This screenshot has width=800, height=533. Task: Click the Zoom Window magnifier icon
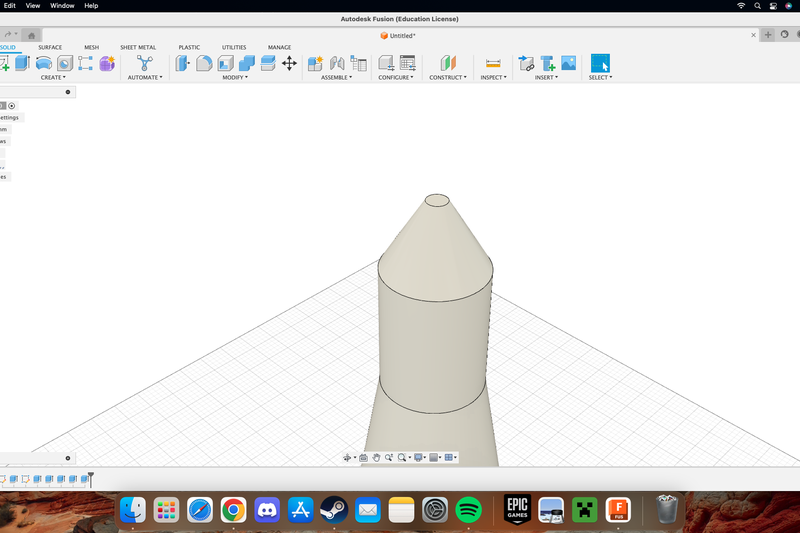402,458
